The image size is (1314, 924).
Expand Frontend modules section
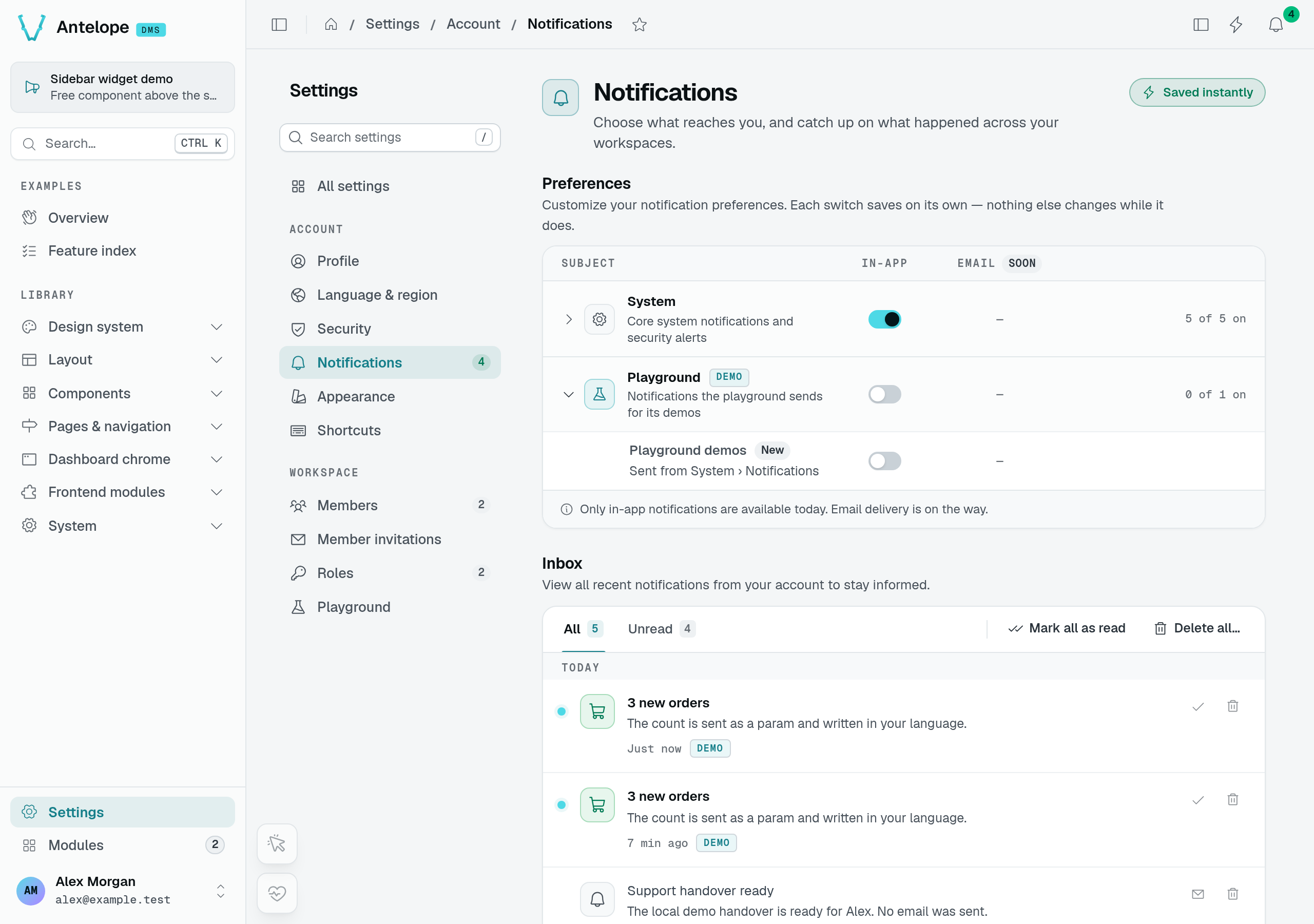click(123, 492)
